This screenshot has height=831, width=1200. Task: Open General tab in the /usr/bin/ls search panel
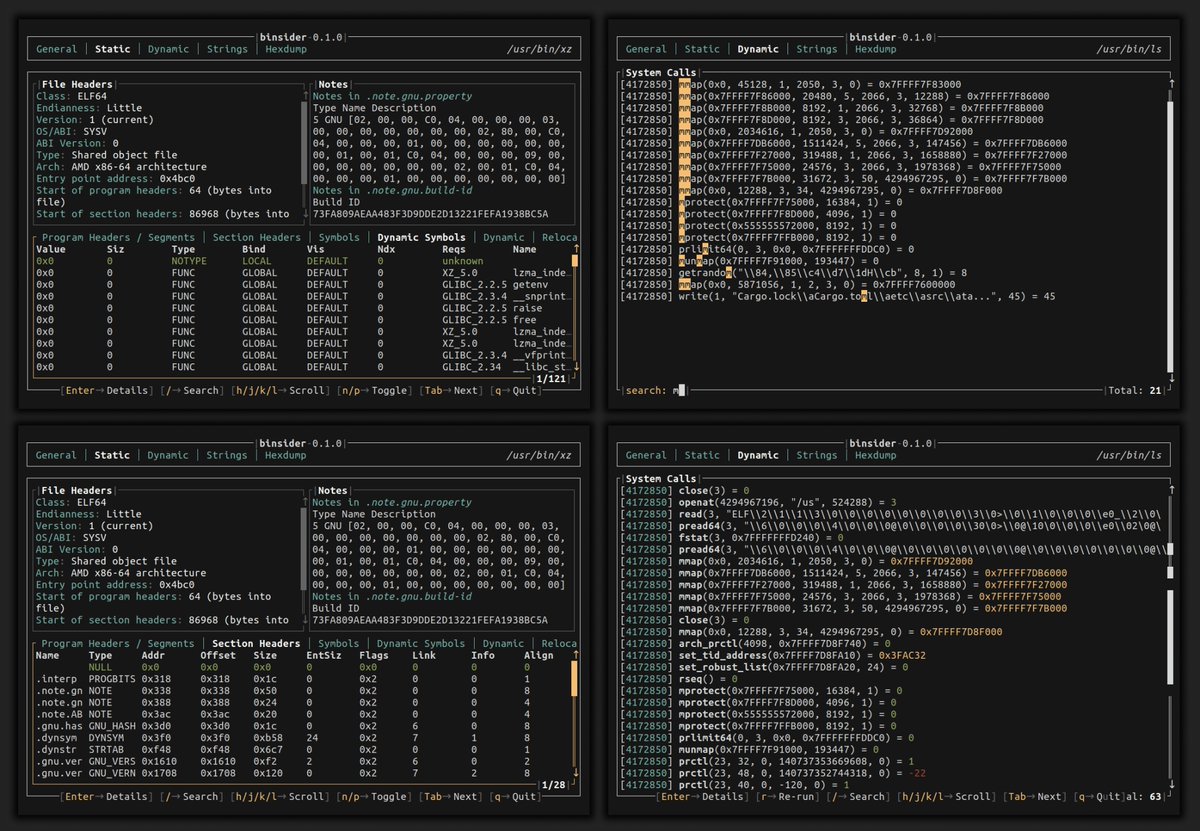646,48
